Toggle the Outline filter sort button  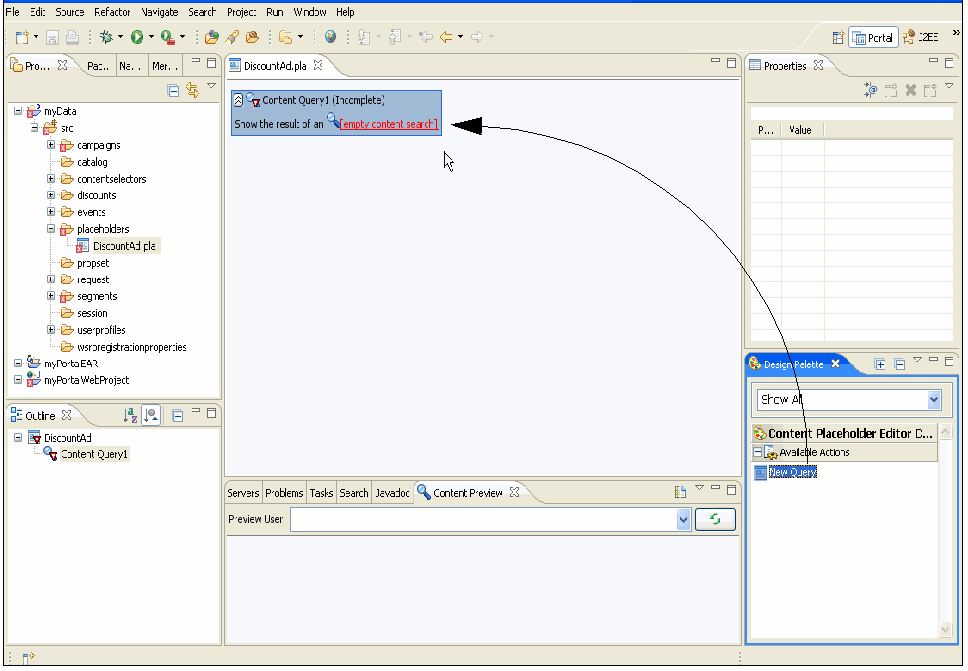click(x=151, y=415)
